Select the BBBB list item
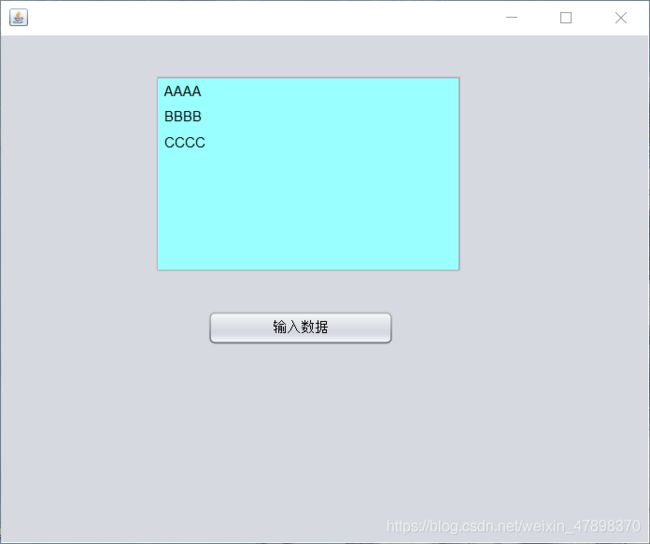Screen dimensions: 650x544 pos(308,117)
